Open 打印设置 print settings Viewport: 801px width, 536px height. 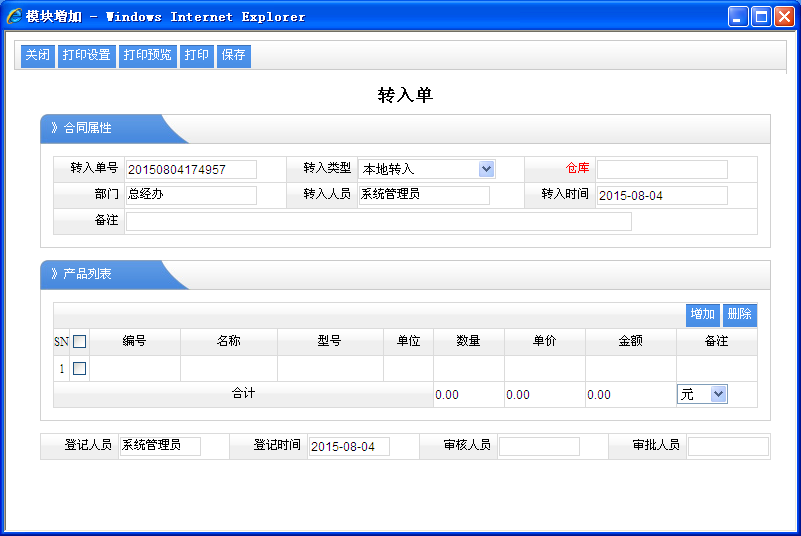86,56
